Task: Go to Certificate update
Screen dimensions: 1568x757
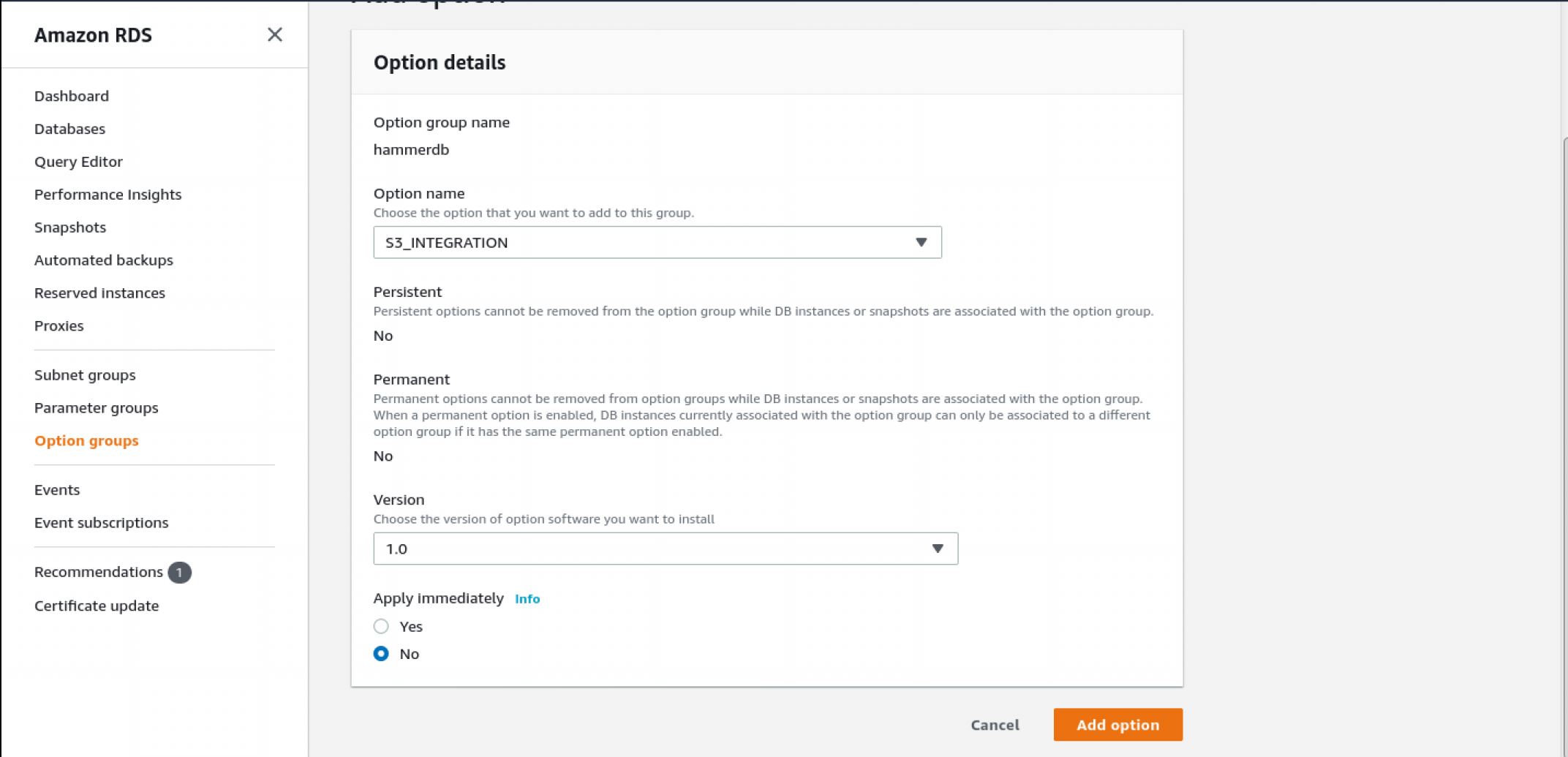Action: pyautogui.click(x=97, y=606)
